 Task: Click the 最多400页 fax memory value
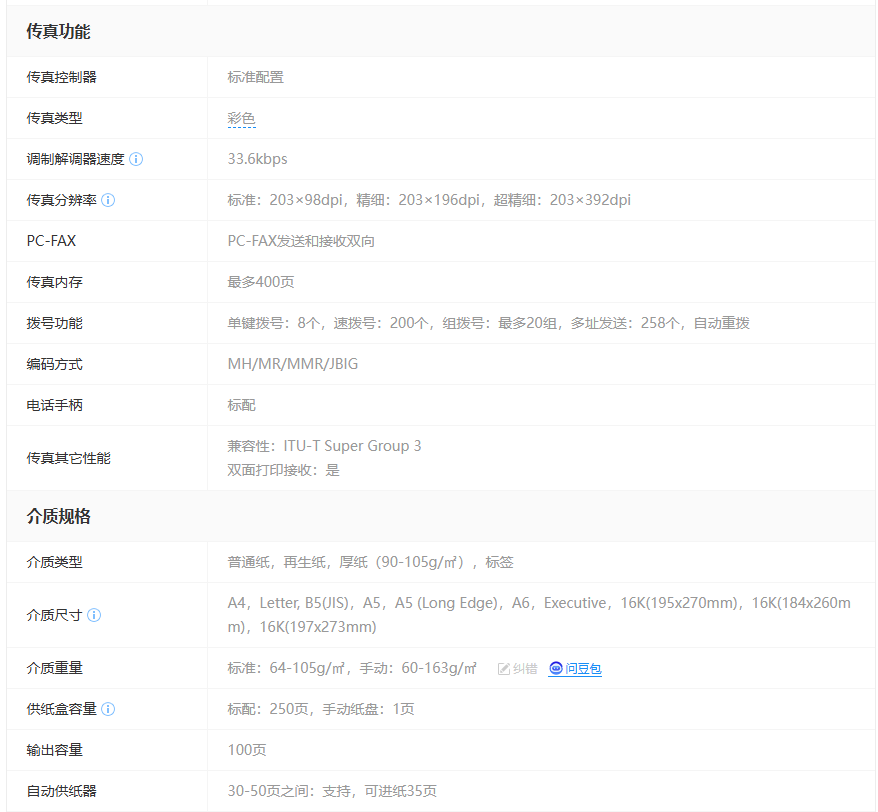[260, 282]
